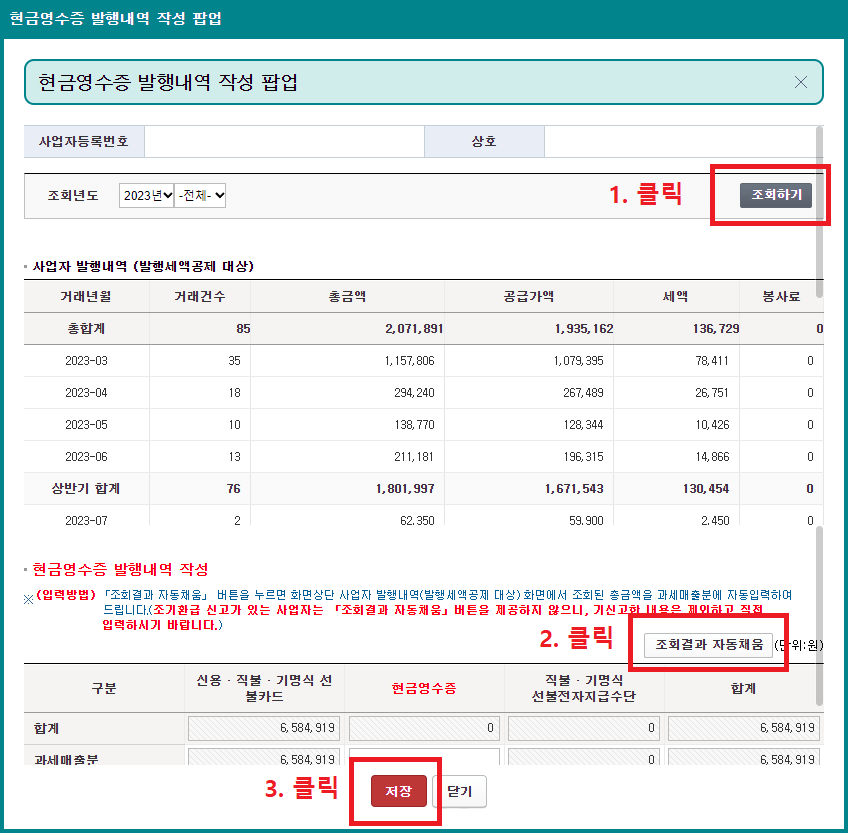Select the 2023-03 transaction row
Screen dimensions: 848x833
pyautogui.click(x=424, y=361)
